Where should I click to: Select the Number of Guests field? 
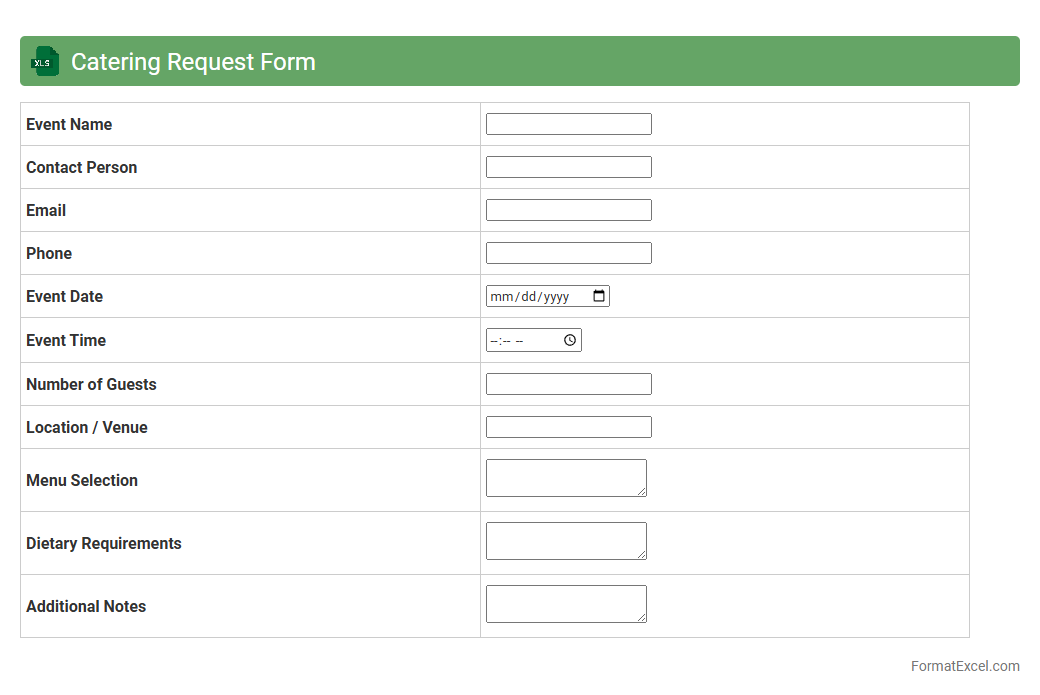pyautogui.click(x=568, y=384)
